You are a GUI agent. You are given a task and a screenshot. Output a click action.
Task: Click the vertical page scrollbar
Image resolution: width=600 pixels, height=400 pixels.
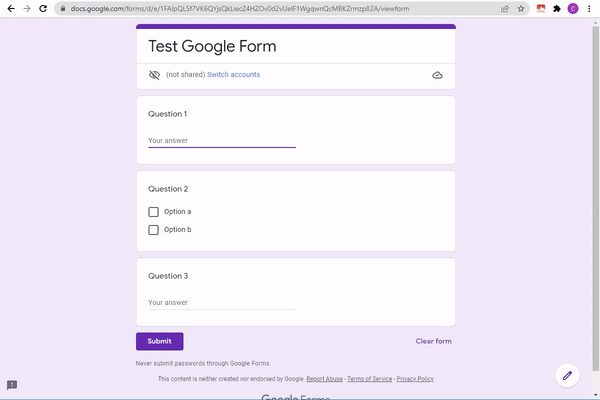click(x=595, y=199)
